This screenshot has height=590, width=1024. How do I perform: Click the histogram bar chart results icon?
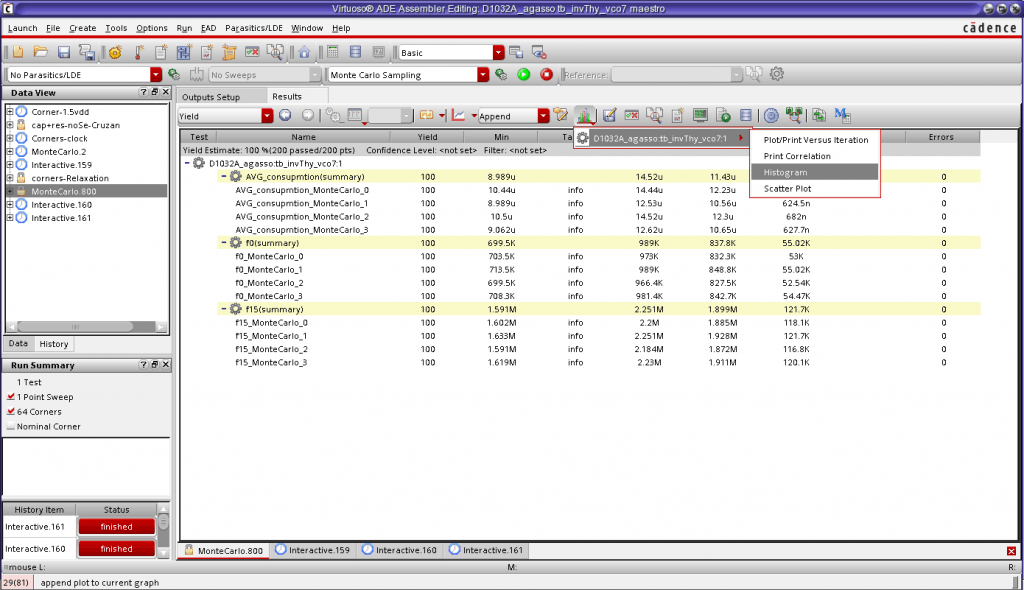[584, 116]
